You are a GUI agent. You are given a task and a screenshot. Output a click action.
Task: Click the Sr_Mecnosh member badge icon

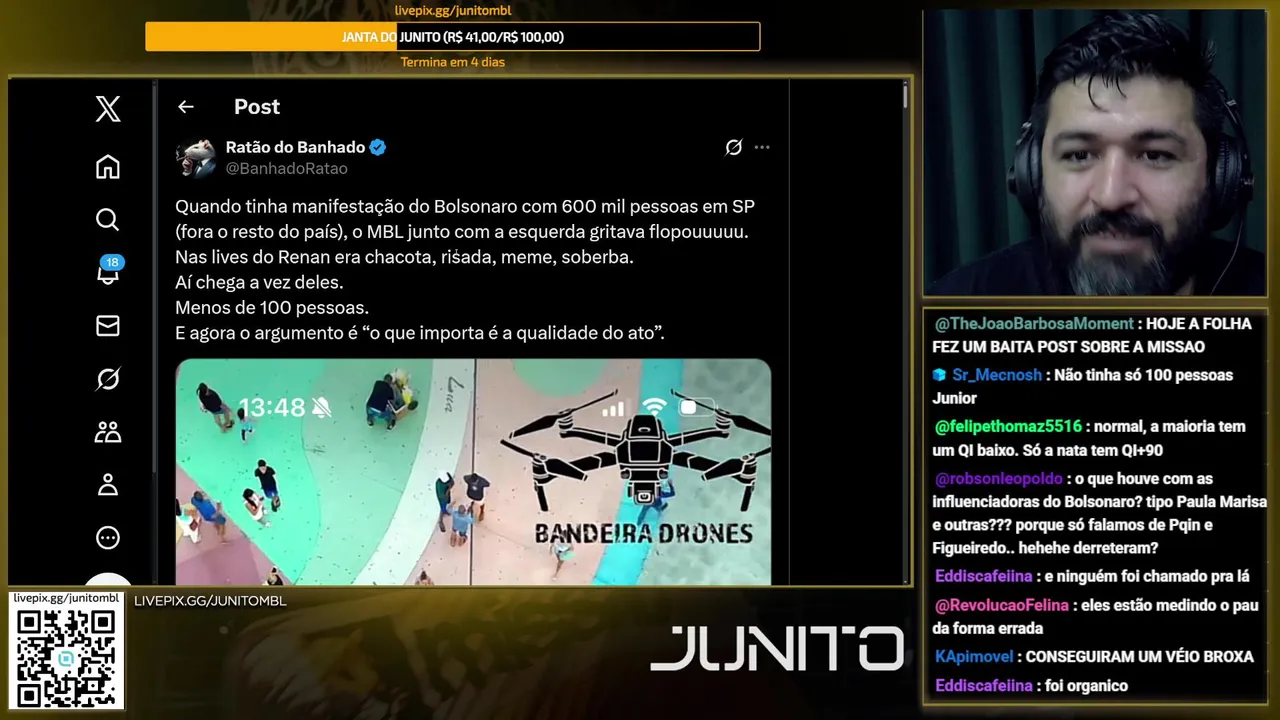click(939, 375)
